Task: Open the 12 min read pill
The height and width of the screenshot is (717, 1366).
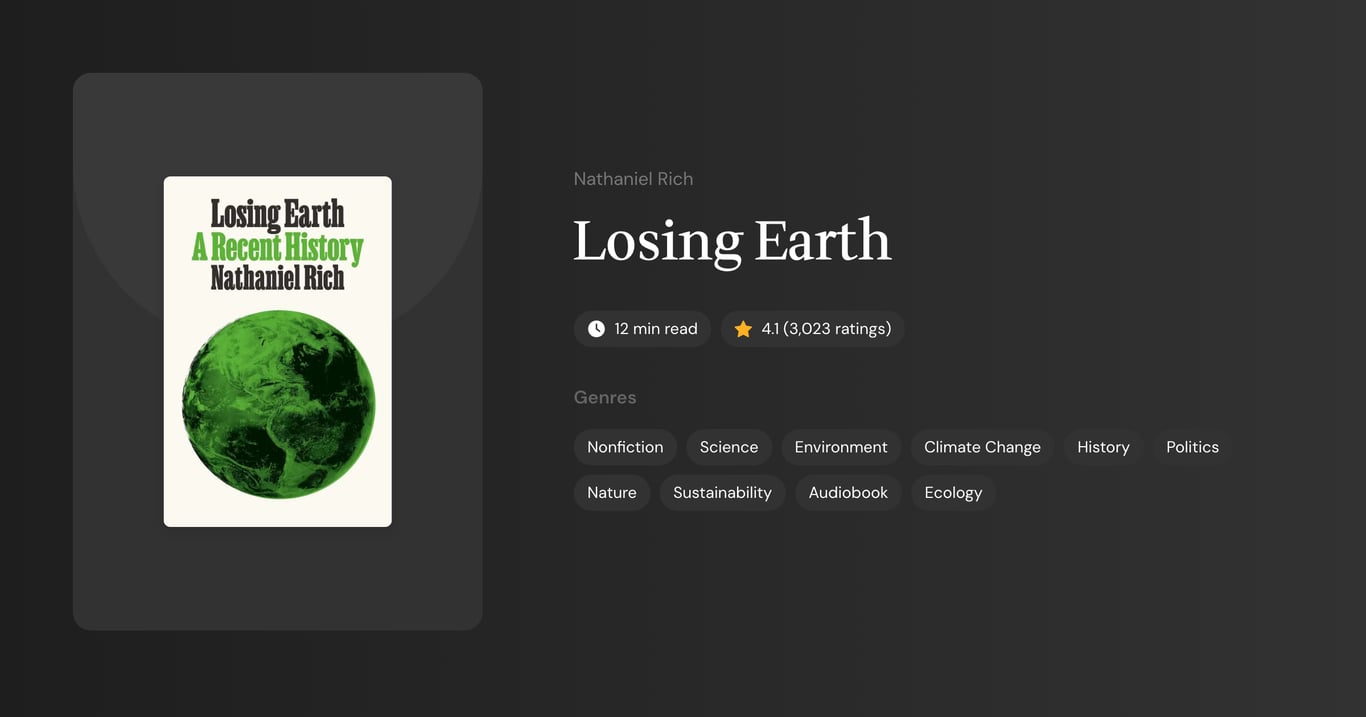Action: [642, 328]
